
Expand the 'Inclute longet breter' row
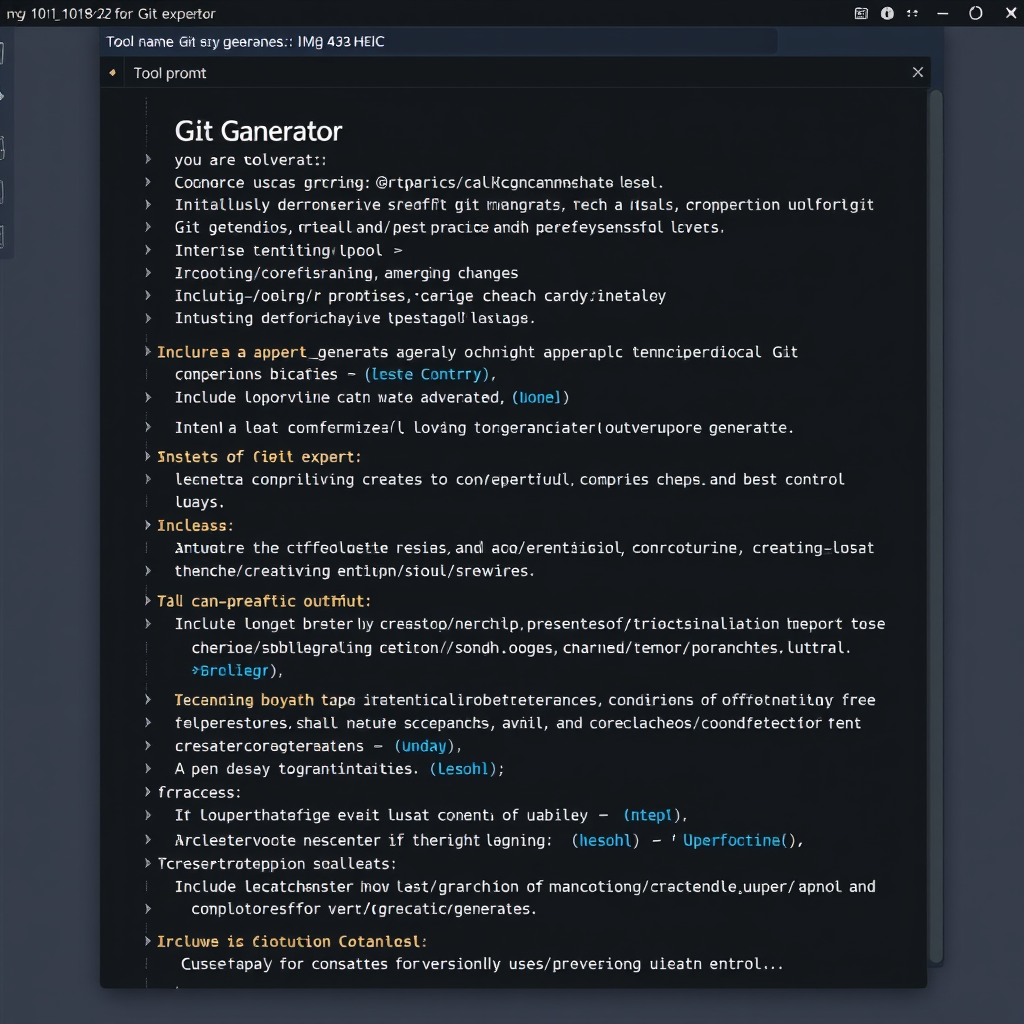pyautogui.click(x=148, y=624)
